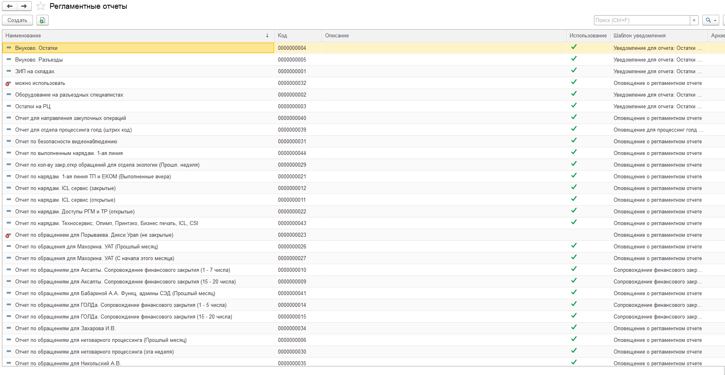The height and width of the screenshot is (375, 725).
Task: Click the row icon of Оборудование на разъездных специалистах
Action: point(9,94)
